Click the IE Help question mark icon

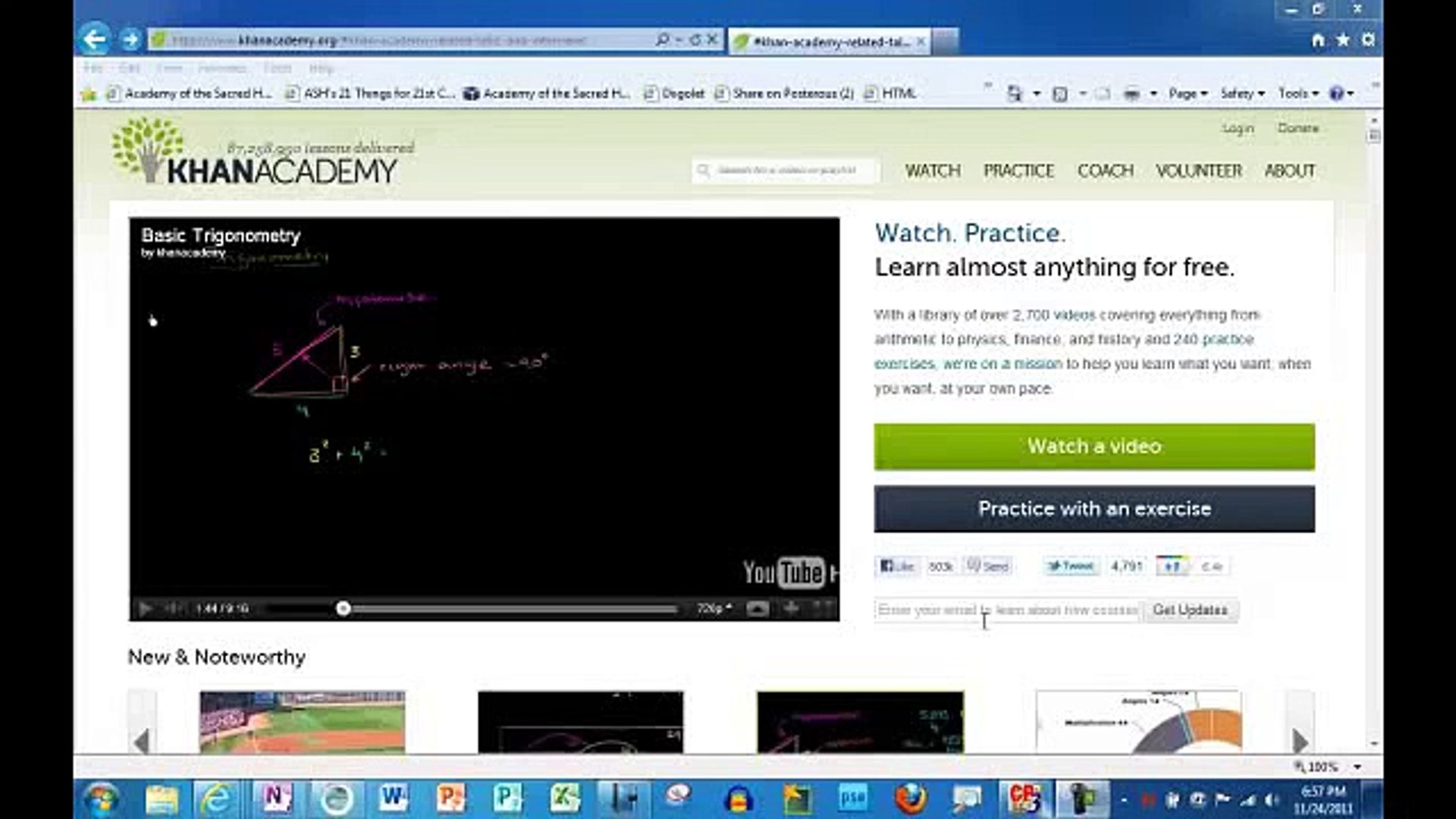pos(1337,94)
